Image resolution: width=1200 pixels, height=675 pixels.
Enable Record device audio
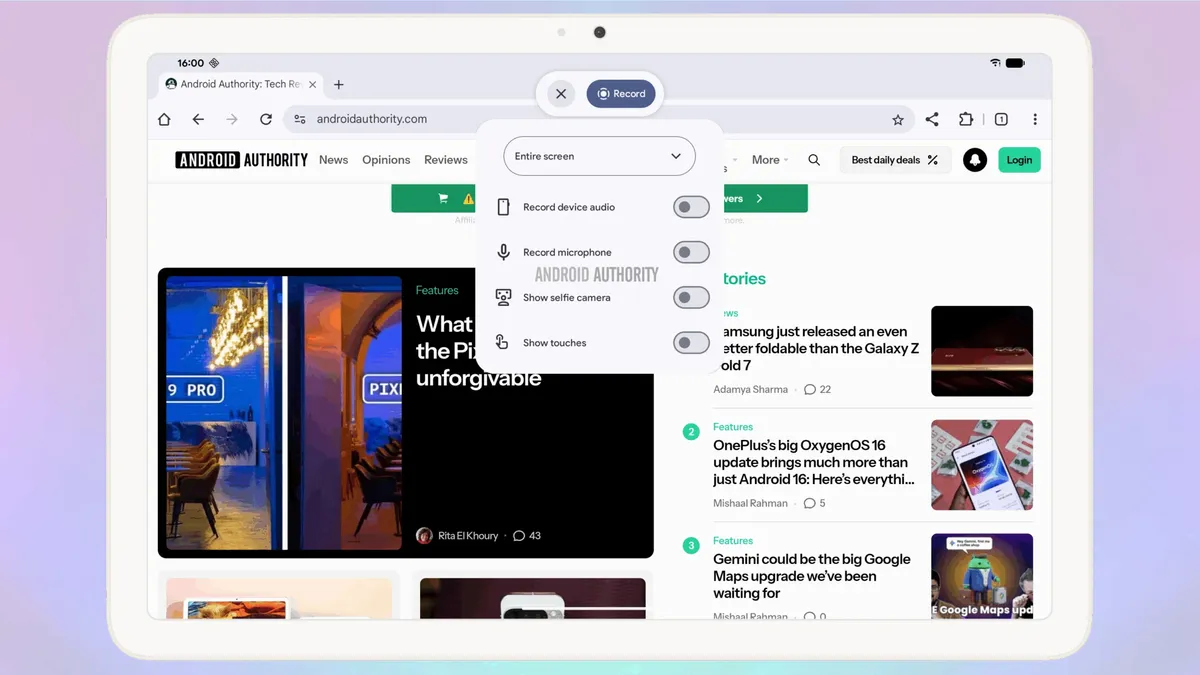pyautogui.click(x=691, y=207)
